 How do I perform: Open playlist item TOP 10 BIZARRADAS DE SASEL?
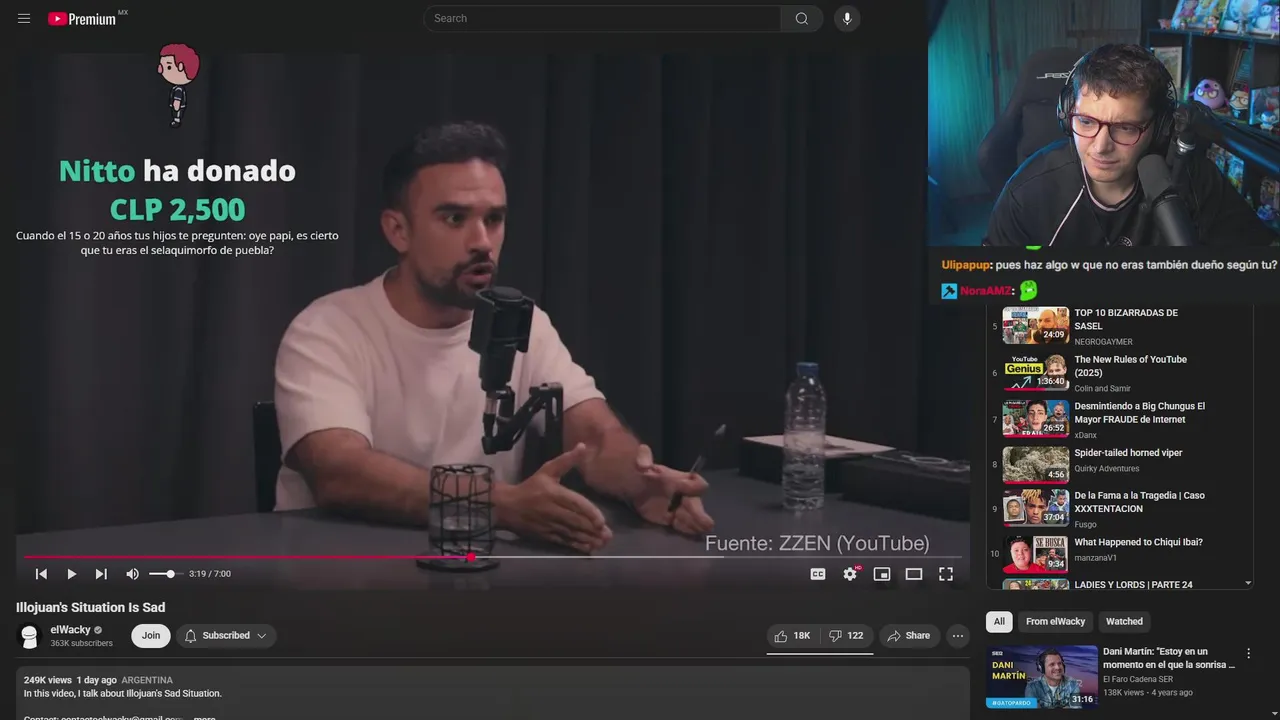click(1126, 319)
